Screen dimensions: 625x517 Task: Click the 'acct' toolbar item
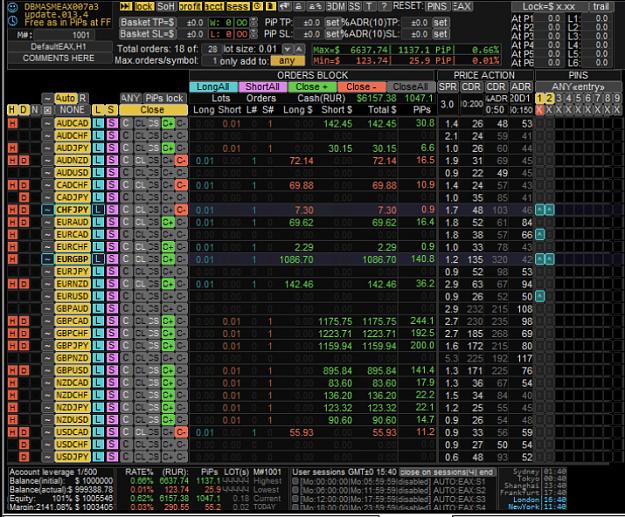[x=214, y=6]
